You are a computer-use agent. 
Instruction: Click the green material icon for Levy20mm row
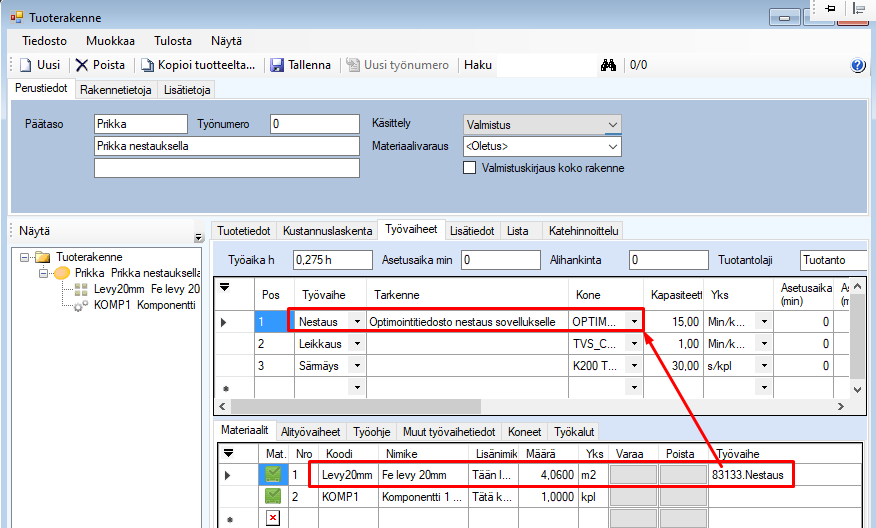272,474
